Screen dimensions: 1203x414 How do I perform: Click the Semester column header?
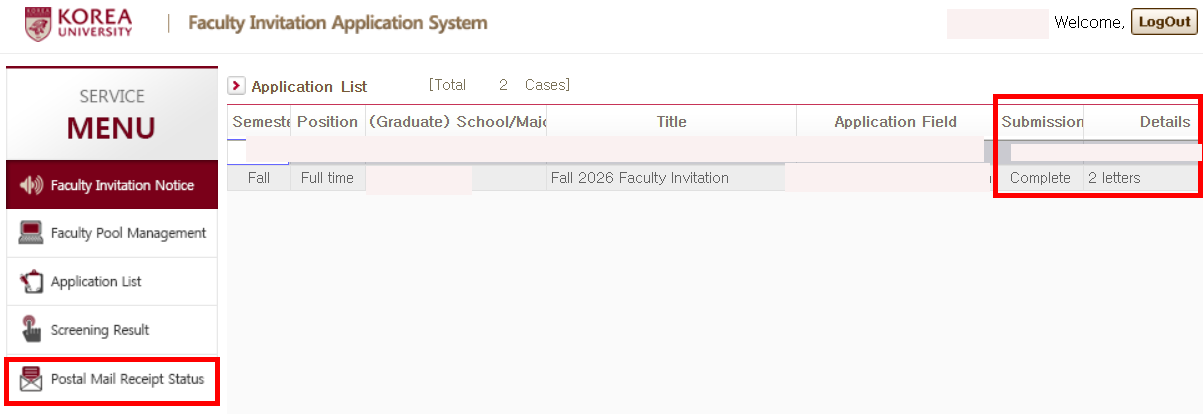tap(259, 121)
